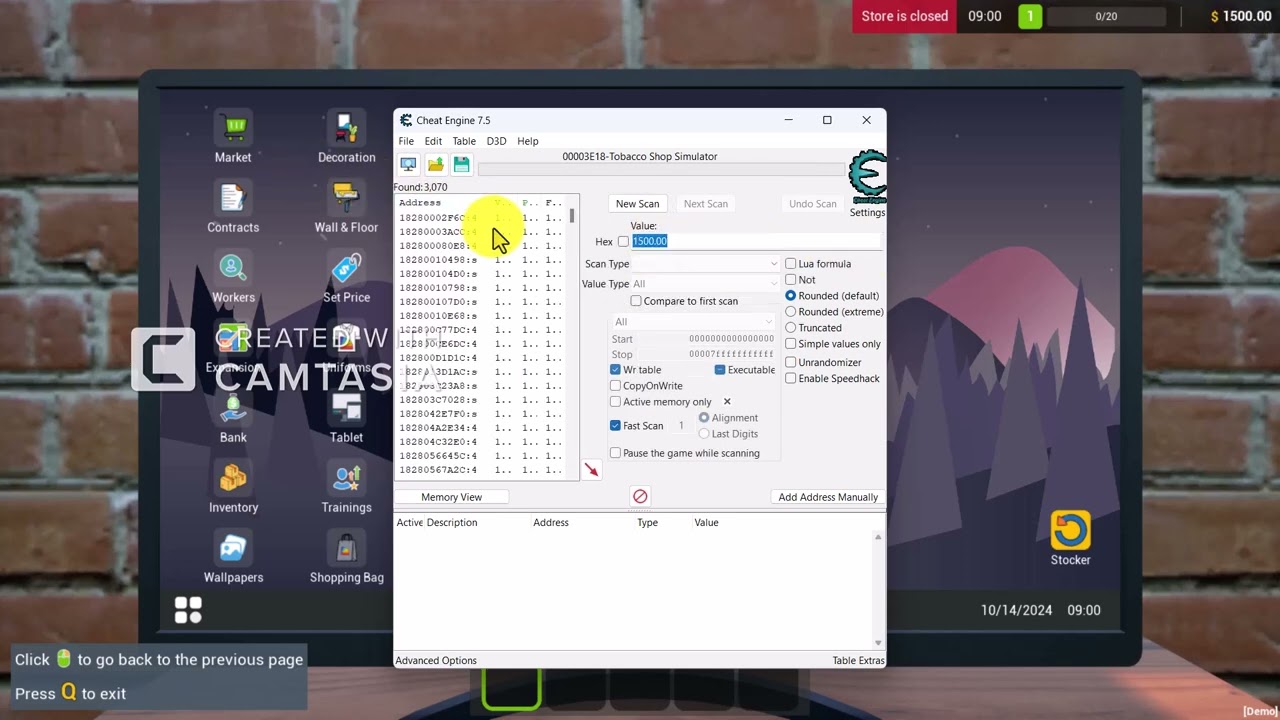Click Add Address Manually button
The width and height of the screenshot is (1280, 720).
coord(828,497)
